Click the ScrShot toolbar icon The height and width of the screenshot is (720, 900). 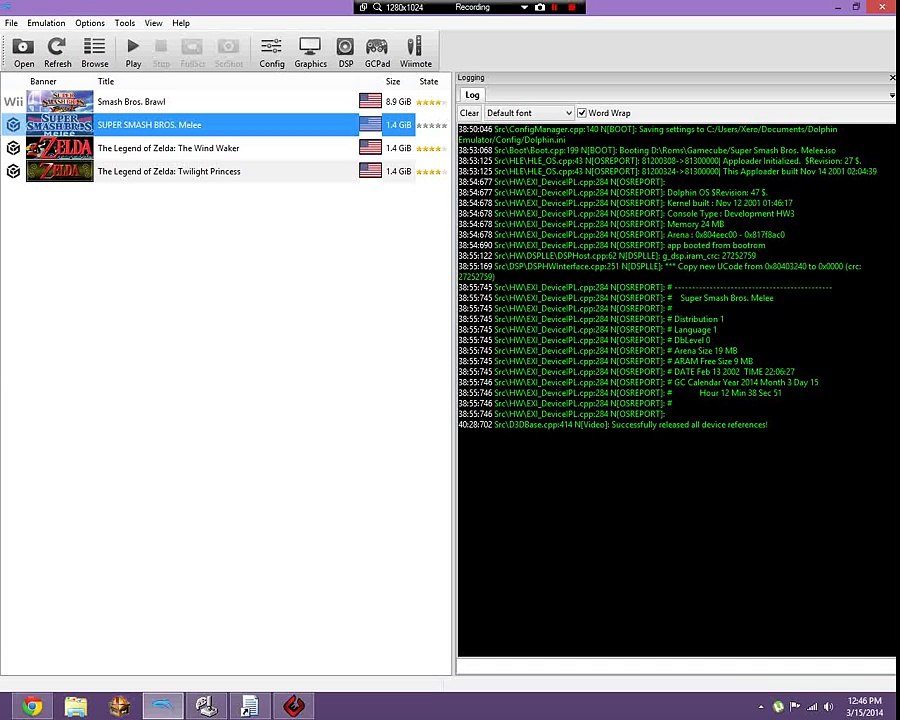228,52
